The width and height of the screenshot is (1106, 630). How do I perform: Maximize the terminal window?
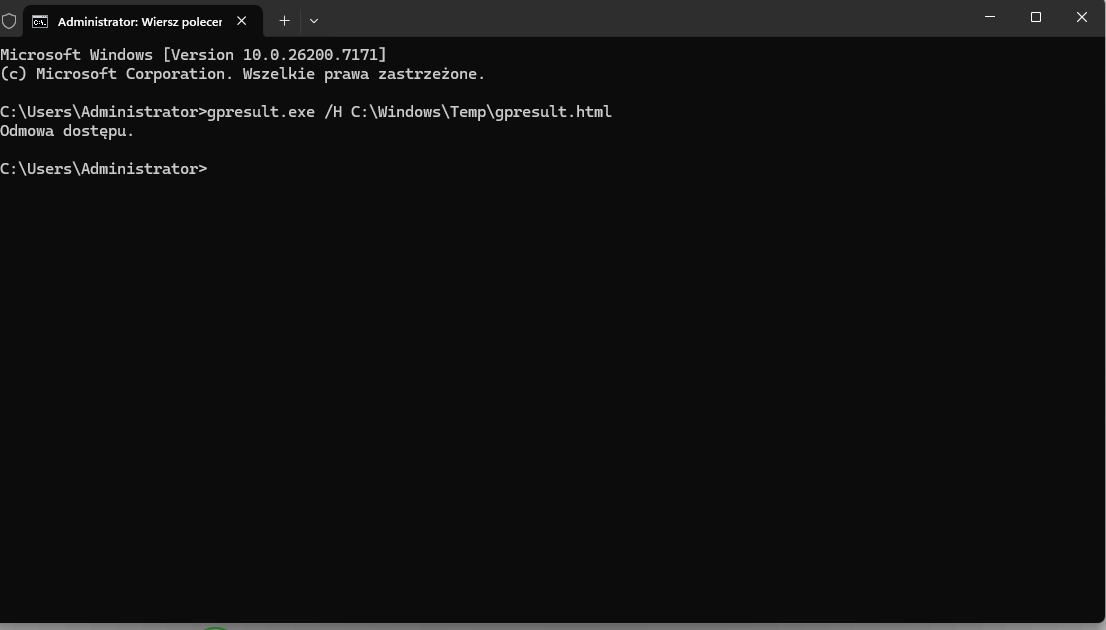click(1036, 18)
